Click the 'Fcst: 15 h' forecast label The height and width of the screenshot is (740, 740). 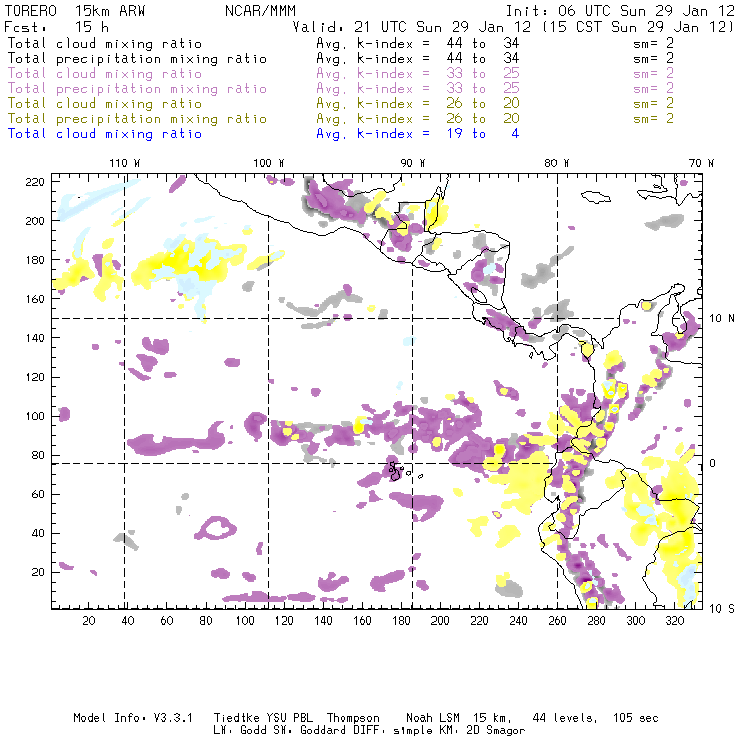tap(56, 27)
